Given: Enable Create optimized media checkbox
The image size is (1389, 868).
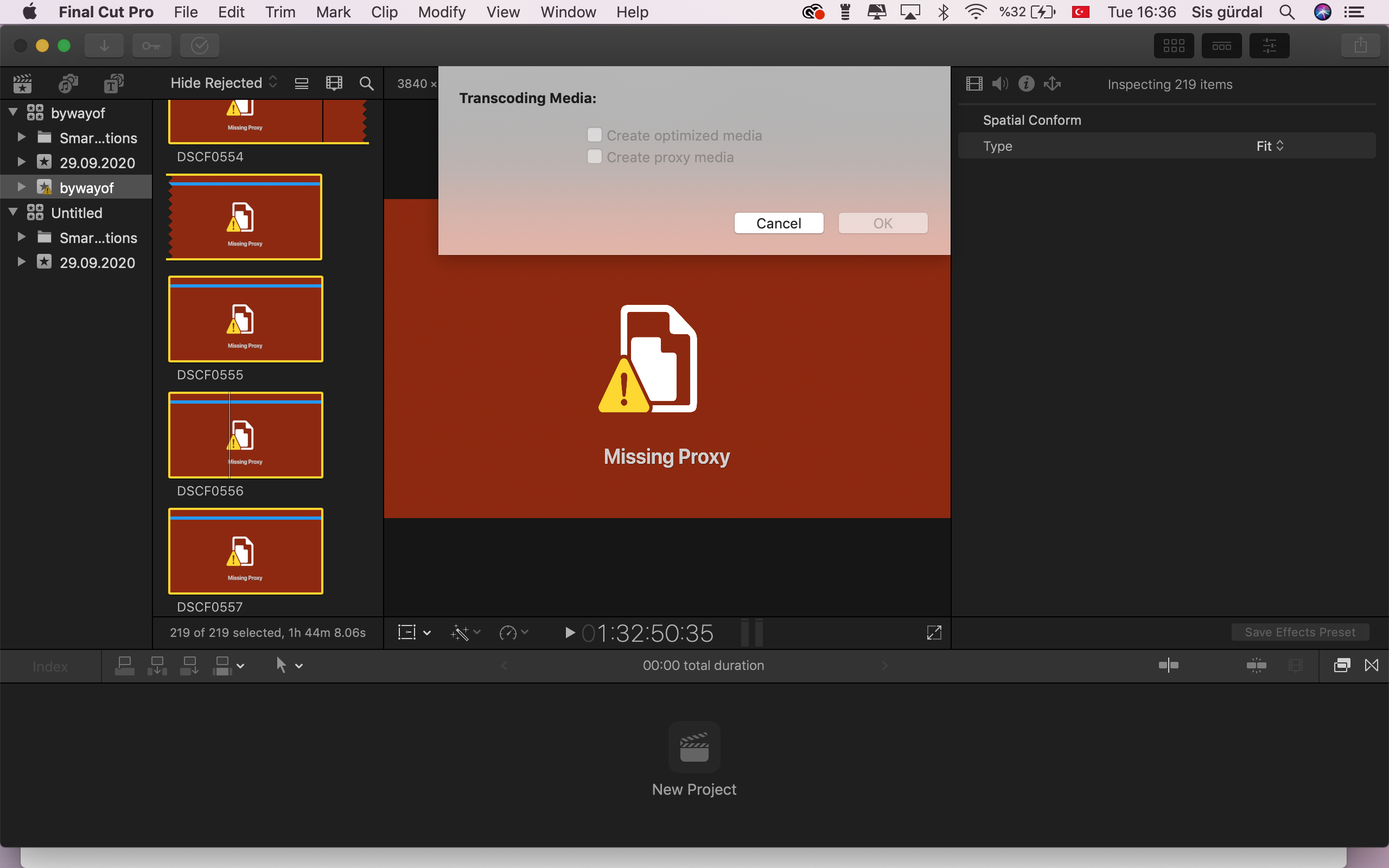Looking at the screenshot, I should click(595, 135).
